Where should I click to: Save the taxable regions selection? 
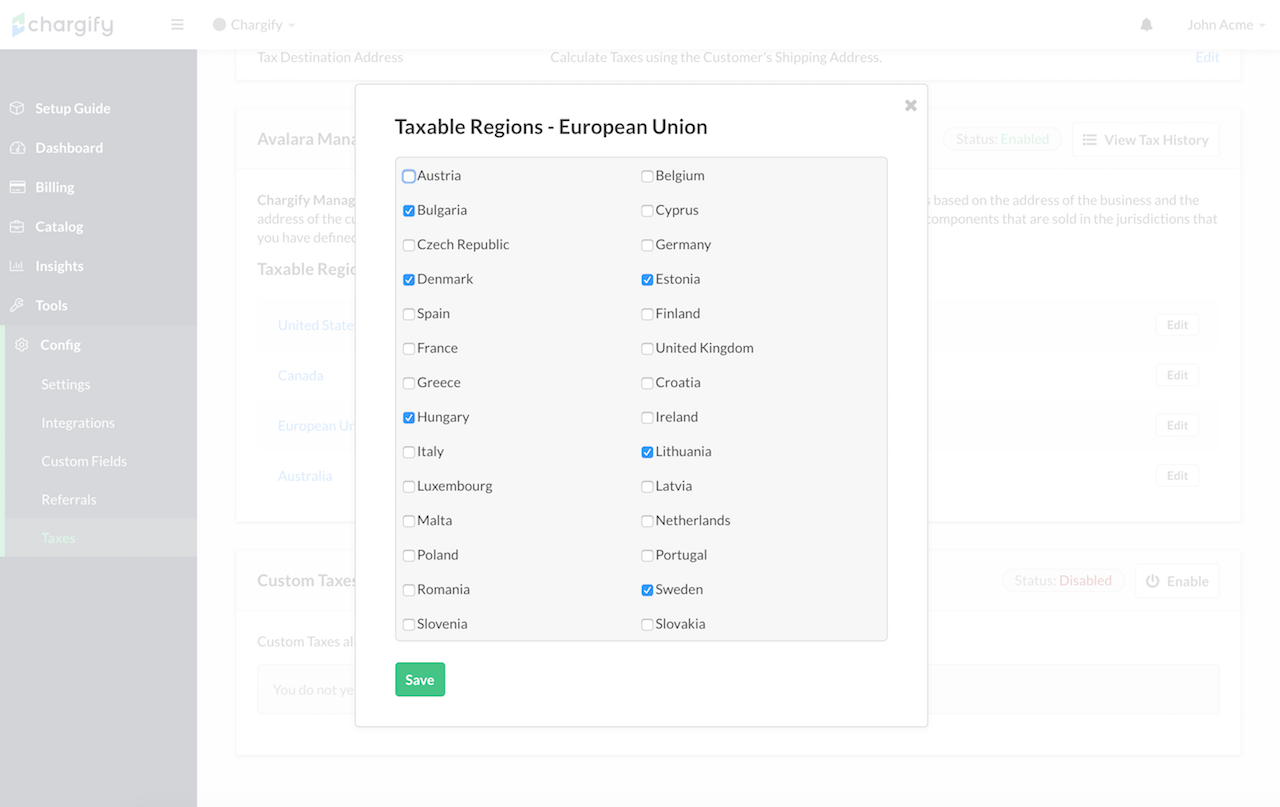click(x=420, y=680)
